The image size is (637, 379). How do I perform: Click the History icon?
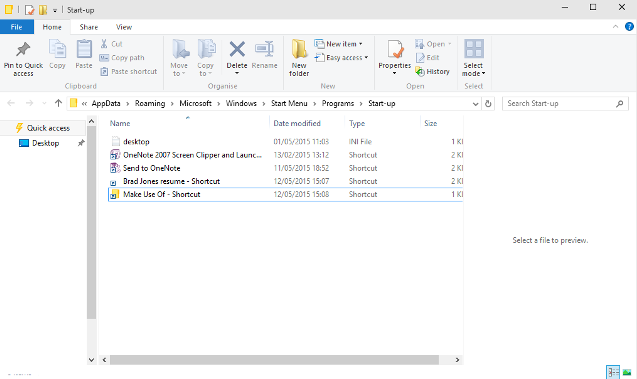[420, 71]
